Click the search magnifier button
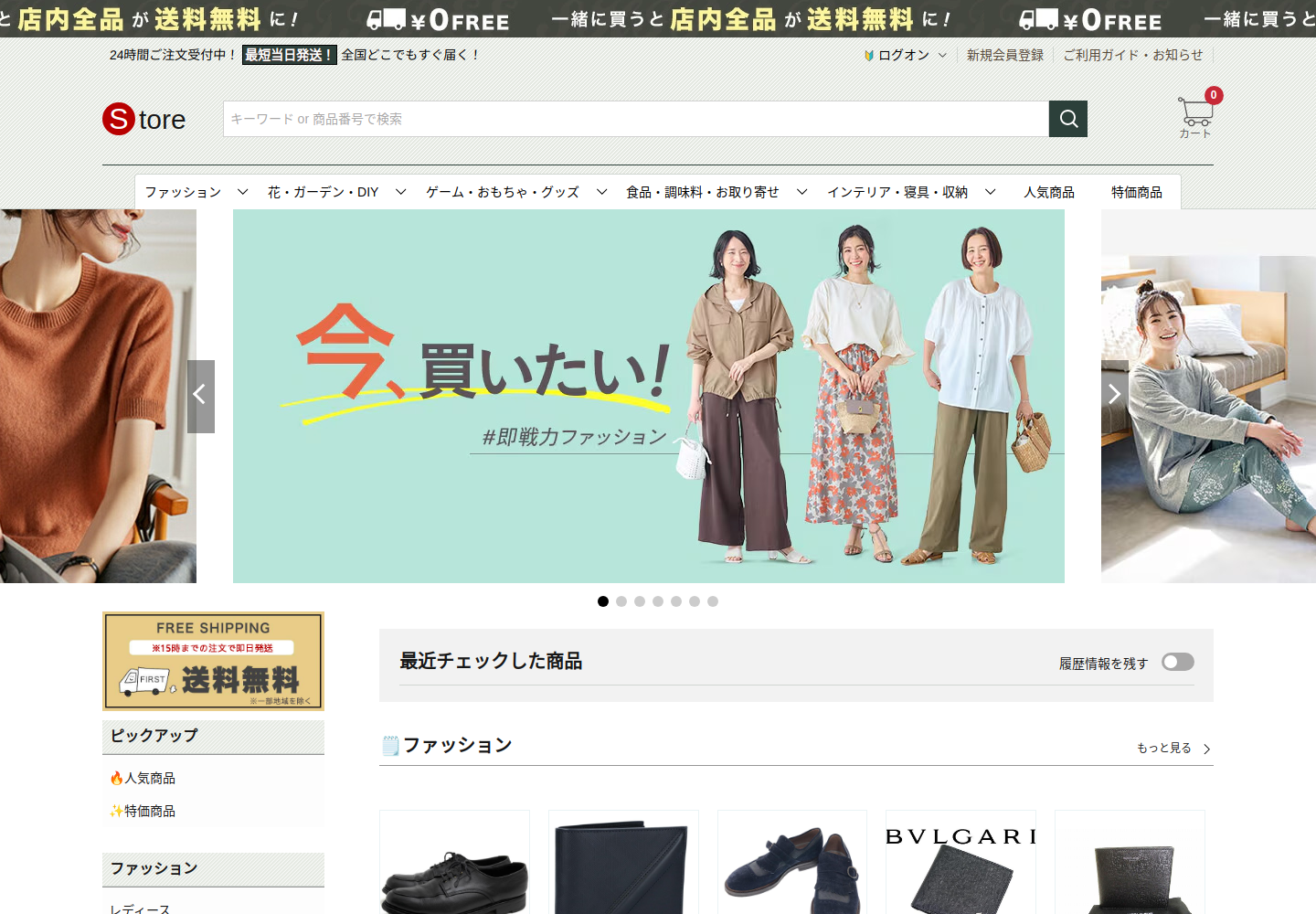The height and width of the screenshot is (914, 1316). click(1068, 119)
